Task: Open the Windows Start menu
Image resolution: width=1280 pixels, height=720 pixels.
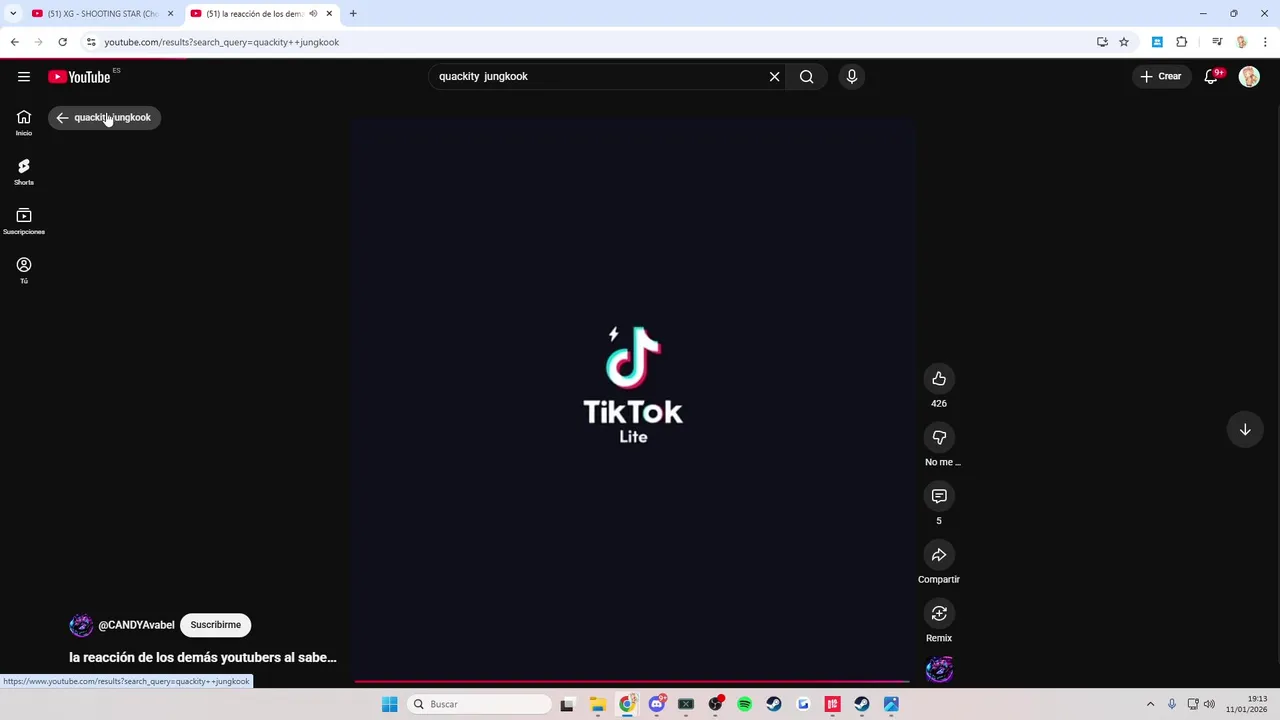Action: coord(390,704)
